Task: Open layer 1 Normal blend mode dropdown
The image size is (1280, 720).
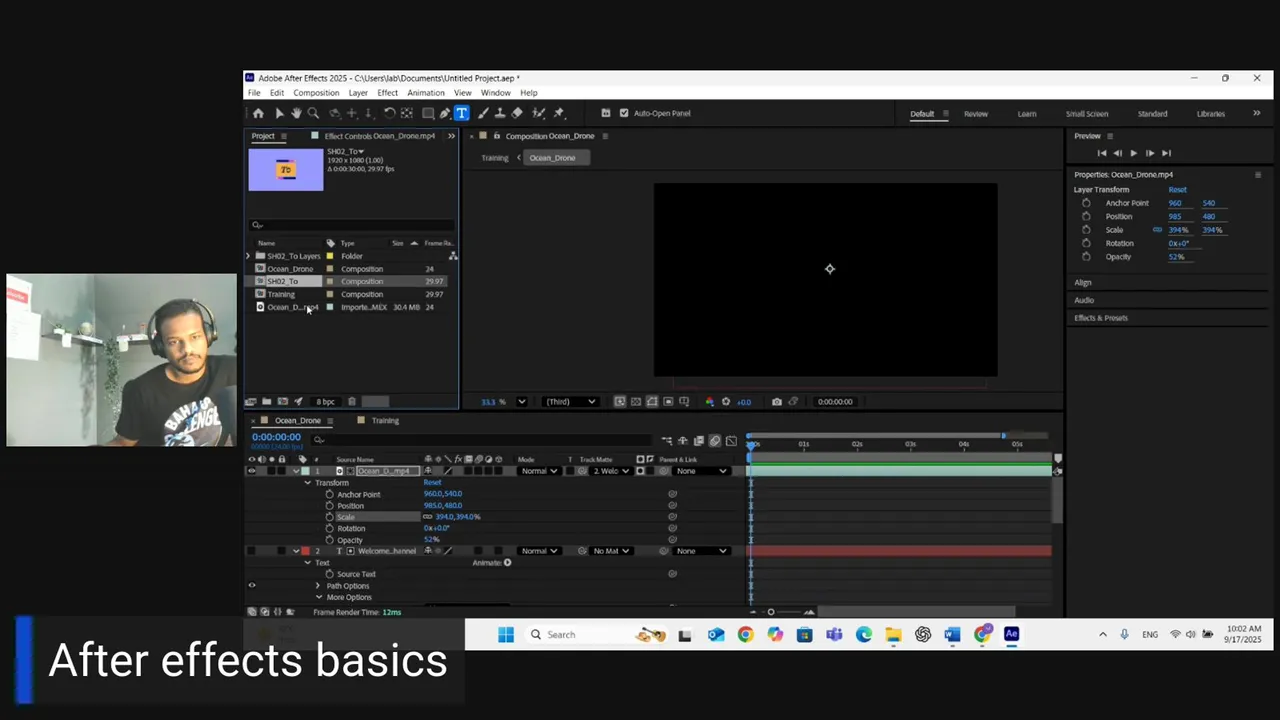Action: (538, 471)
